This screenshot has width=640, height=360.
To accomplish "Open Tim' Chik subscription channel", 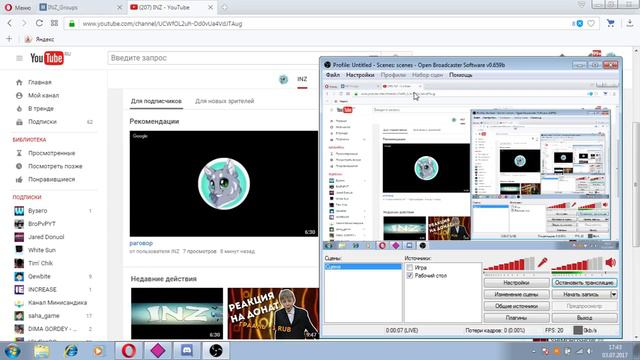I will click(40, 263).
